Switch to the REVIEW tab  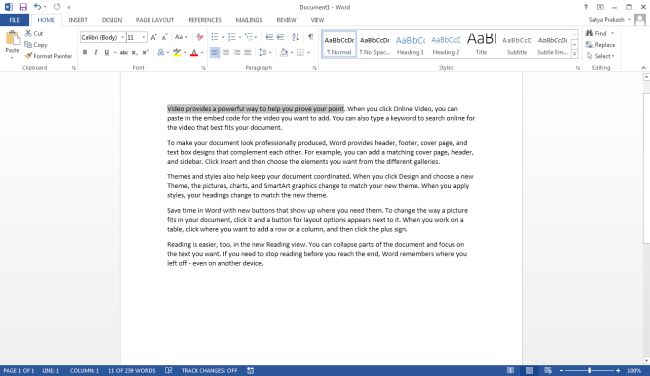click(286, 20)
